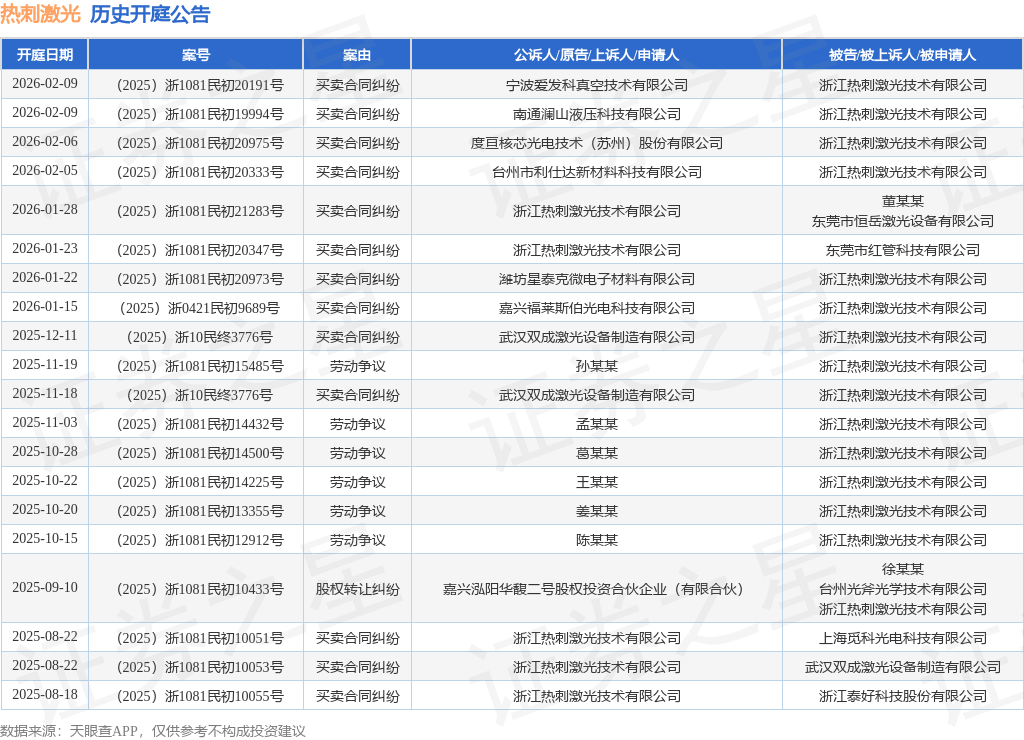Screen dimensions: 1024x740
Task: Click defendant 徐某某
Action: click(x=903, y=570)
